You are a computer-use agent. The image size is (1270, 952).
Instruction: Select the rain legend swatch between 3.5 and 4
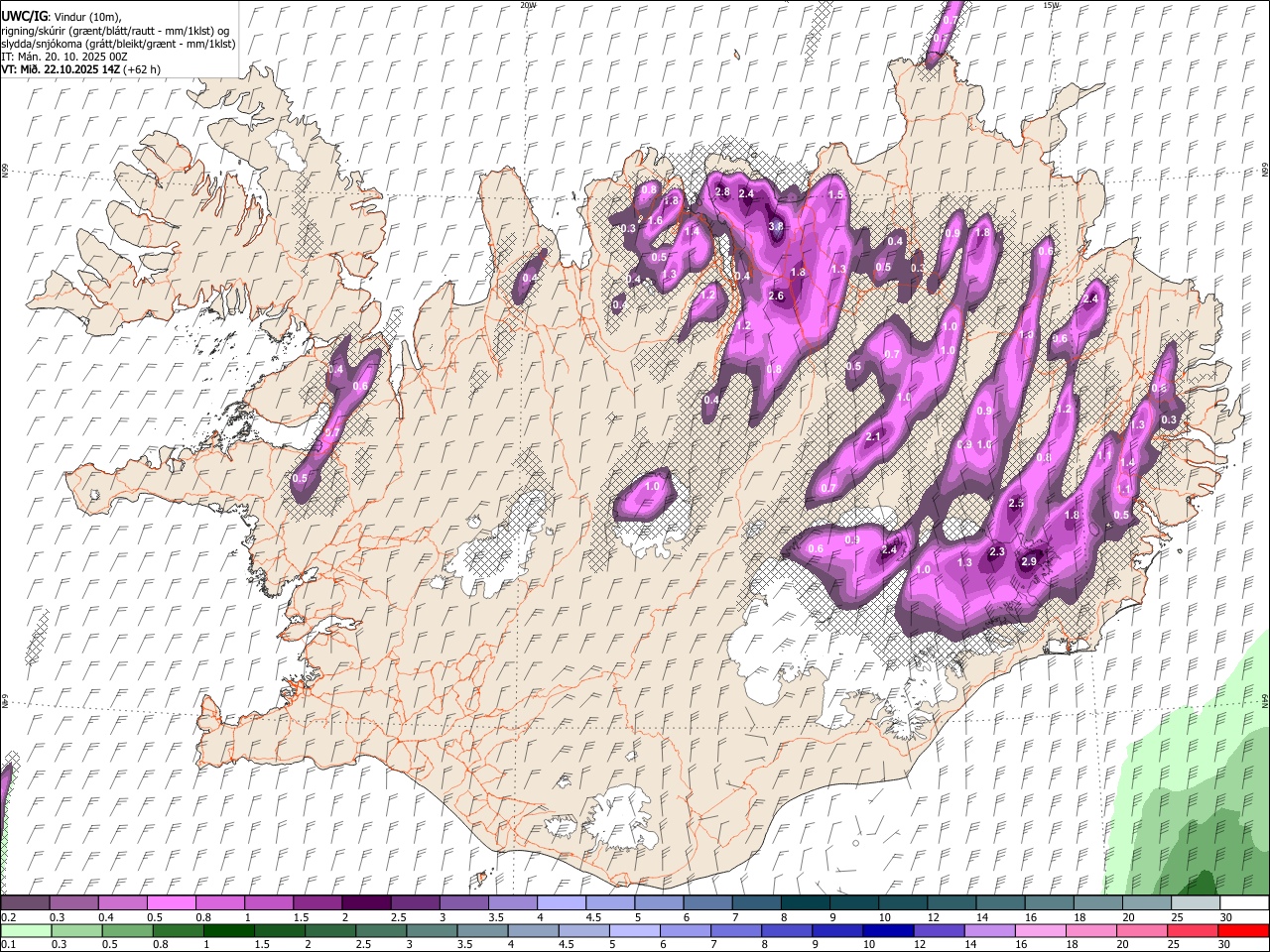pos(483,930)
